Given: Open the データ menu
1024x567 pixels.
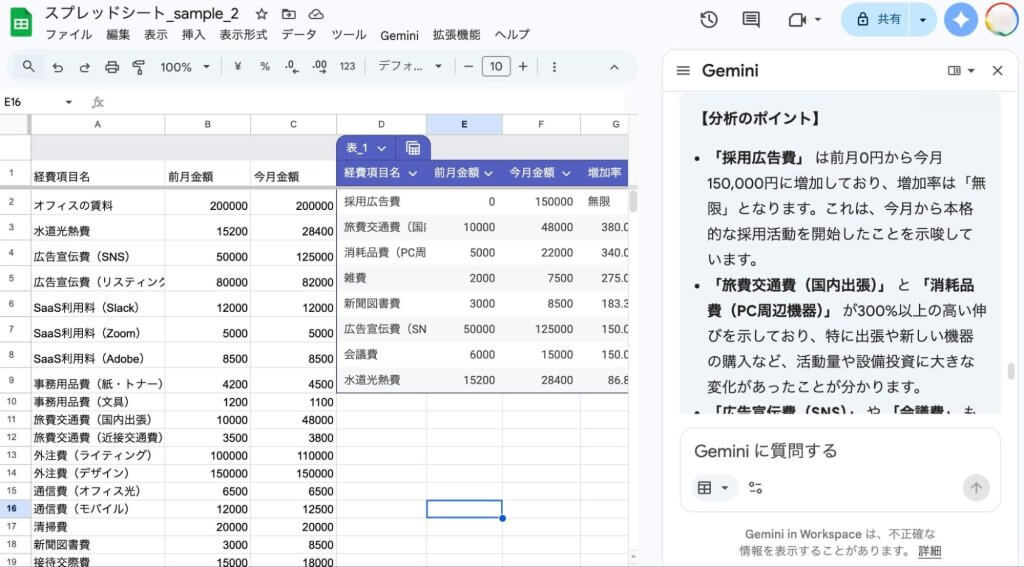Looking at the screenshot, I should (298, 34).
